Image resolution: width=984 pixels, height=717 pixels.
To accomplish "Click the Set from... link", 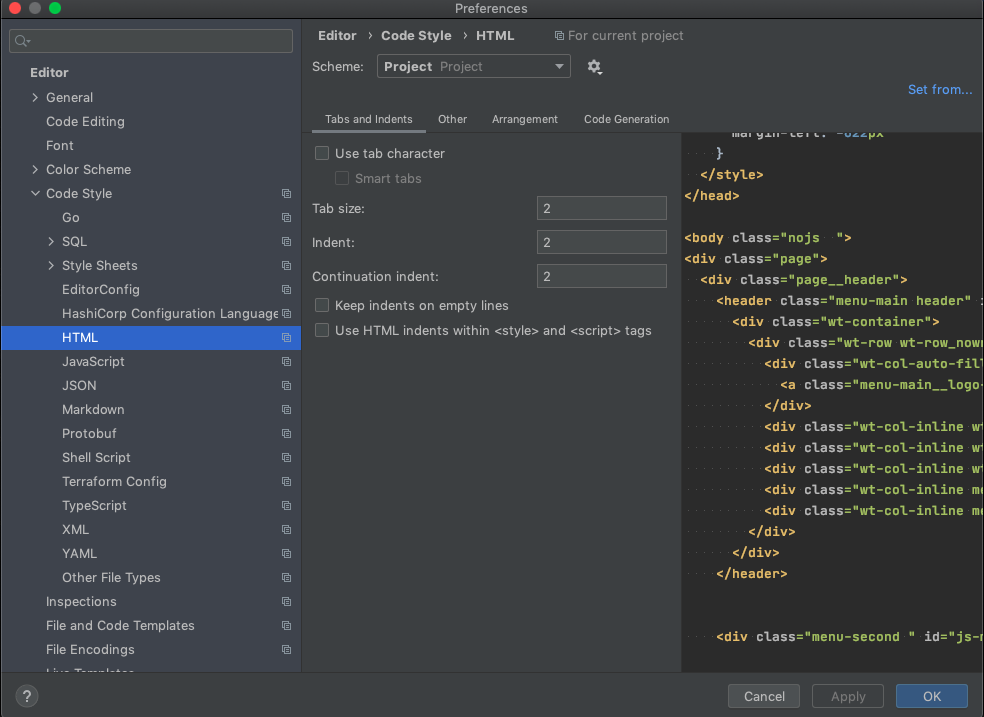I will click(939, 90).
